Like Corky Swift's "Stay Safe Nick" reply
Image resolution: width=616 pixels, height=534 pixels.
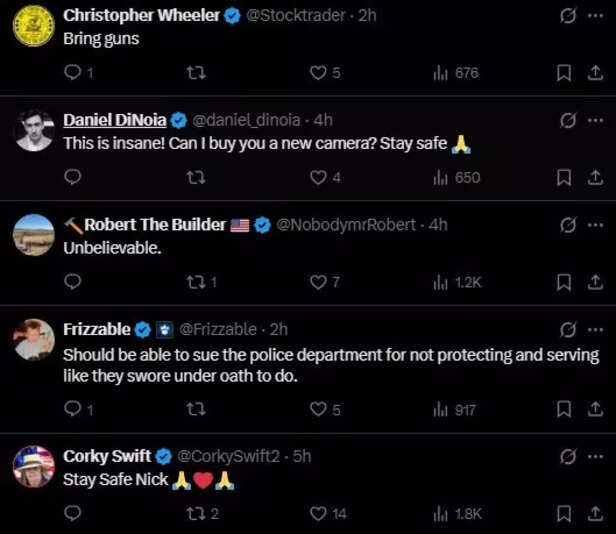pyautogui.click(x=318, y=514)
